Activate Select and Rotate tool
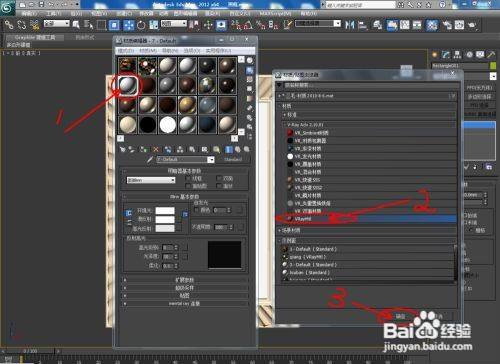This screenshot has height=364, width=500. tap(141, 25)
